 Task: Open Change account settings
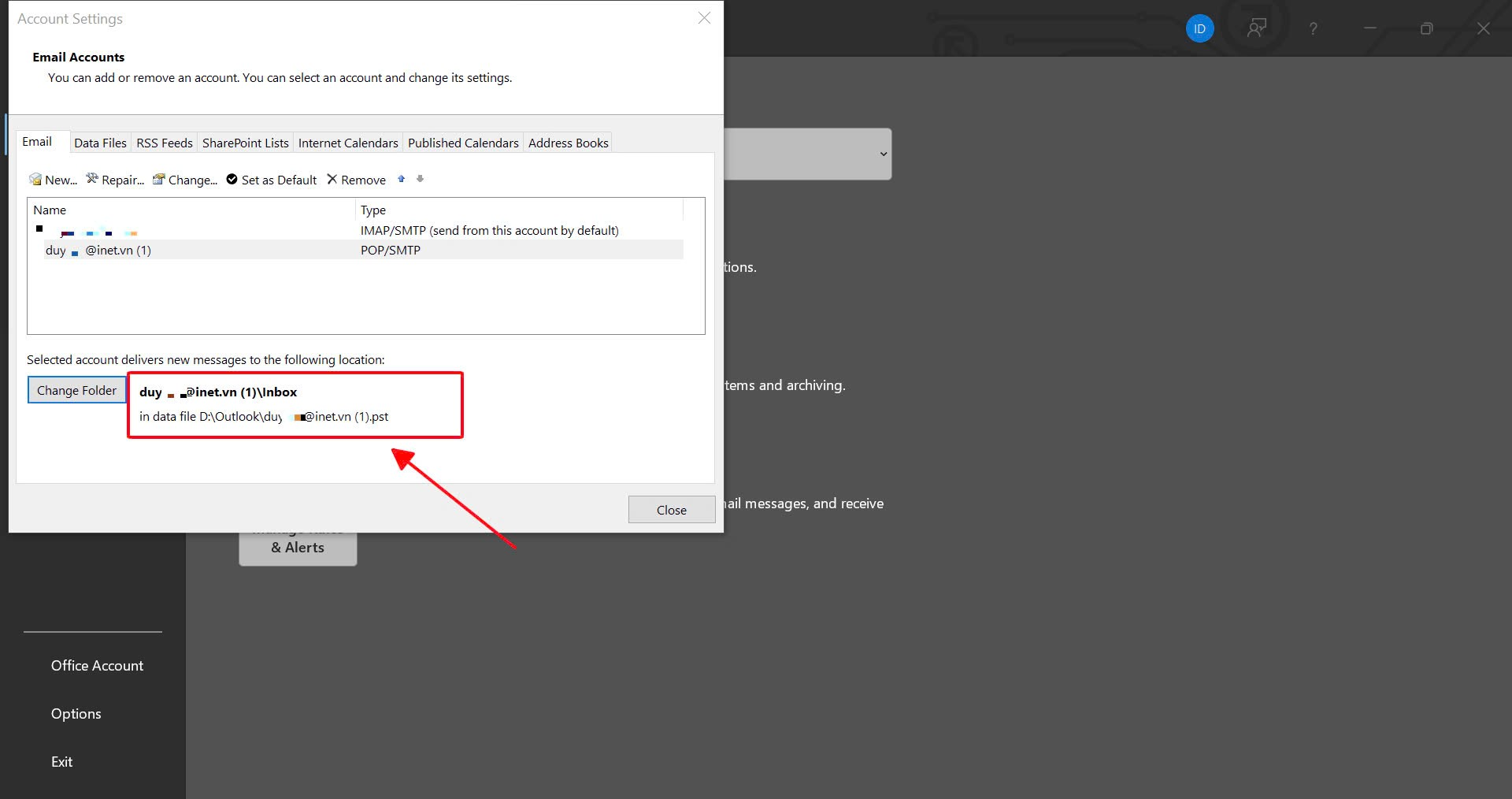[185, 180]
